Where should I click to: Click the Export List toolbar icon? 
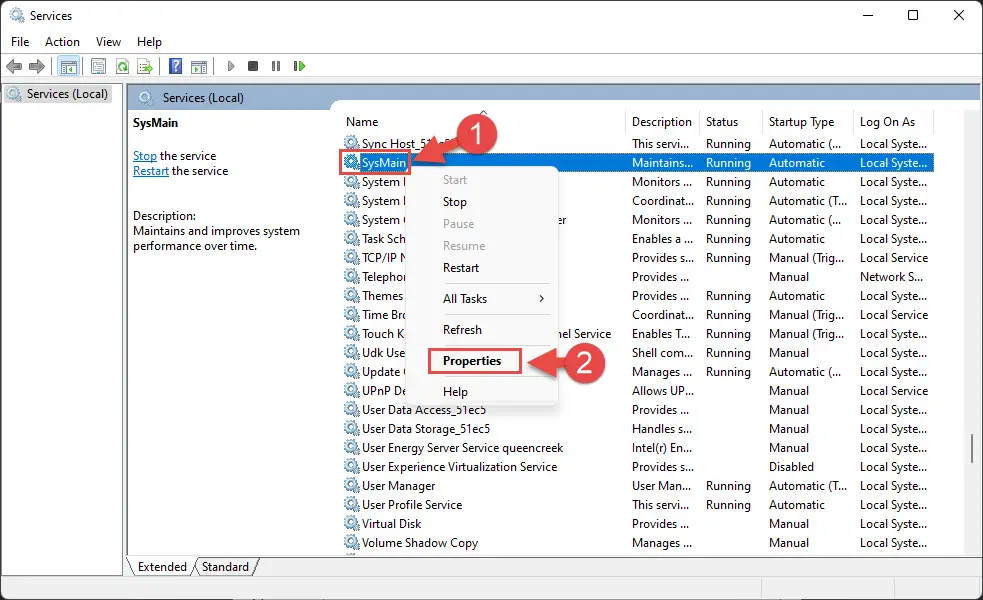point(145,66)
